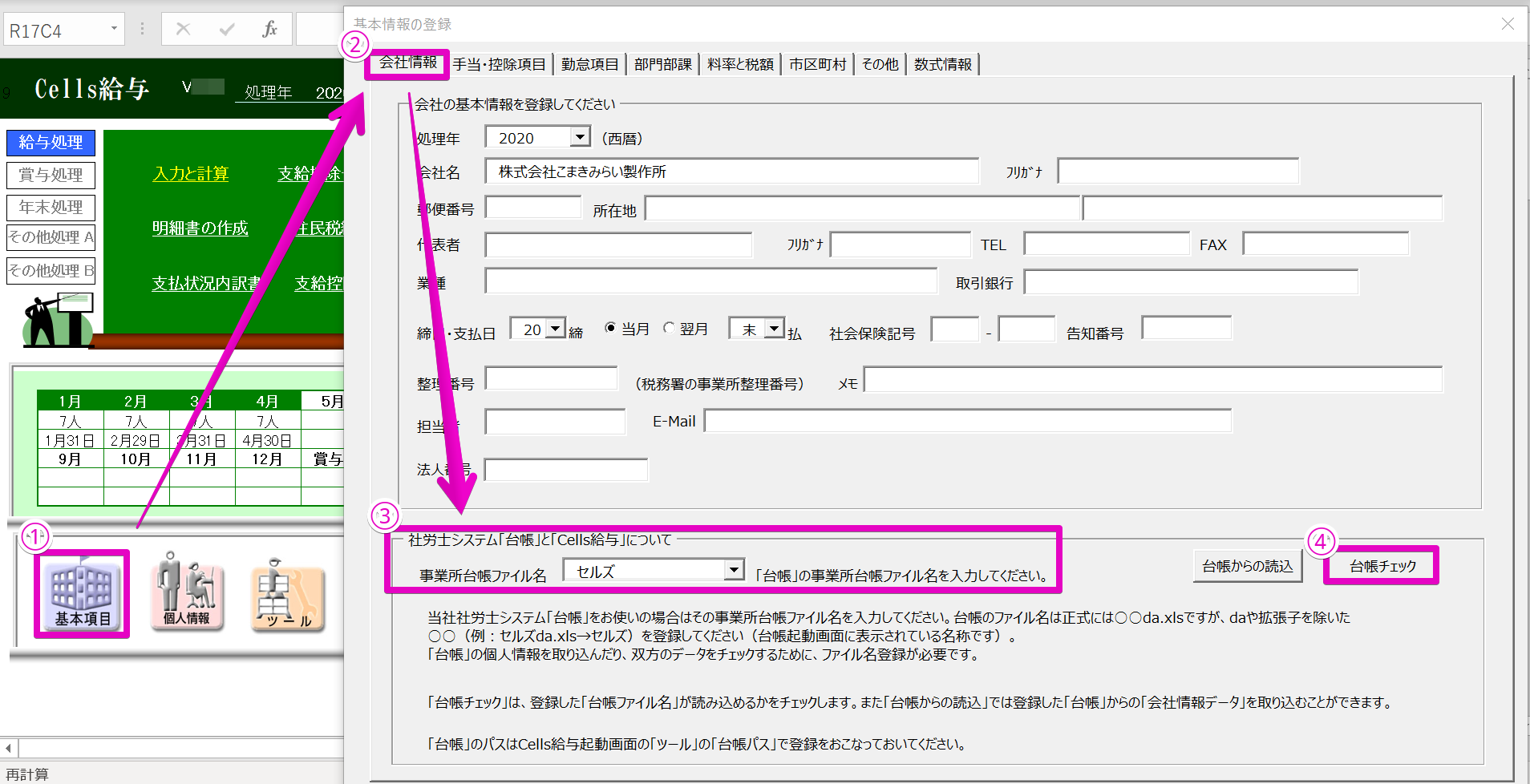
Task: Switch to the 料率と税額 tab
Action: [x=741, y=64]
